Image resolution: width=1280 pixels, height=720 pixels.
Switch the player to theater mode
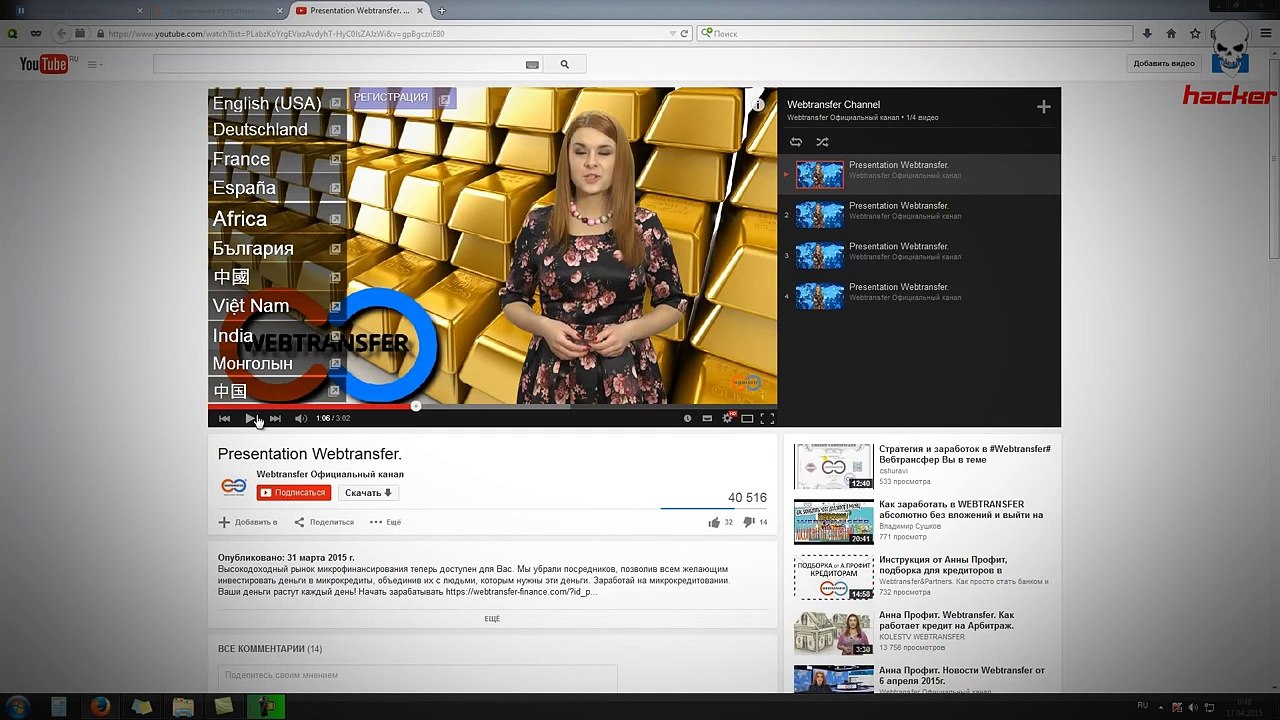747,418
